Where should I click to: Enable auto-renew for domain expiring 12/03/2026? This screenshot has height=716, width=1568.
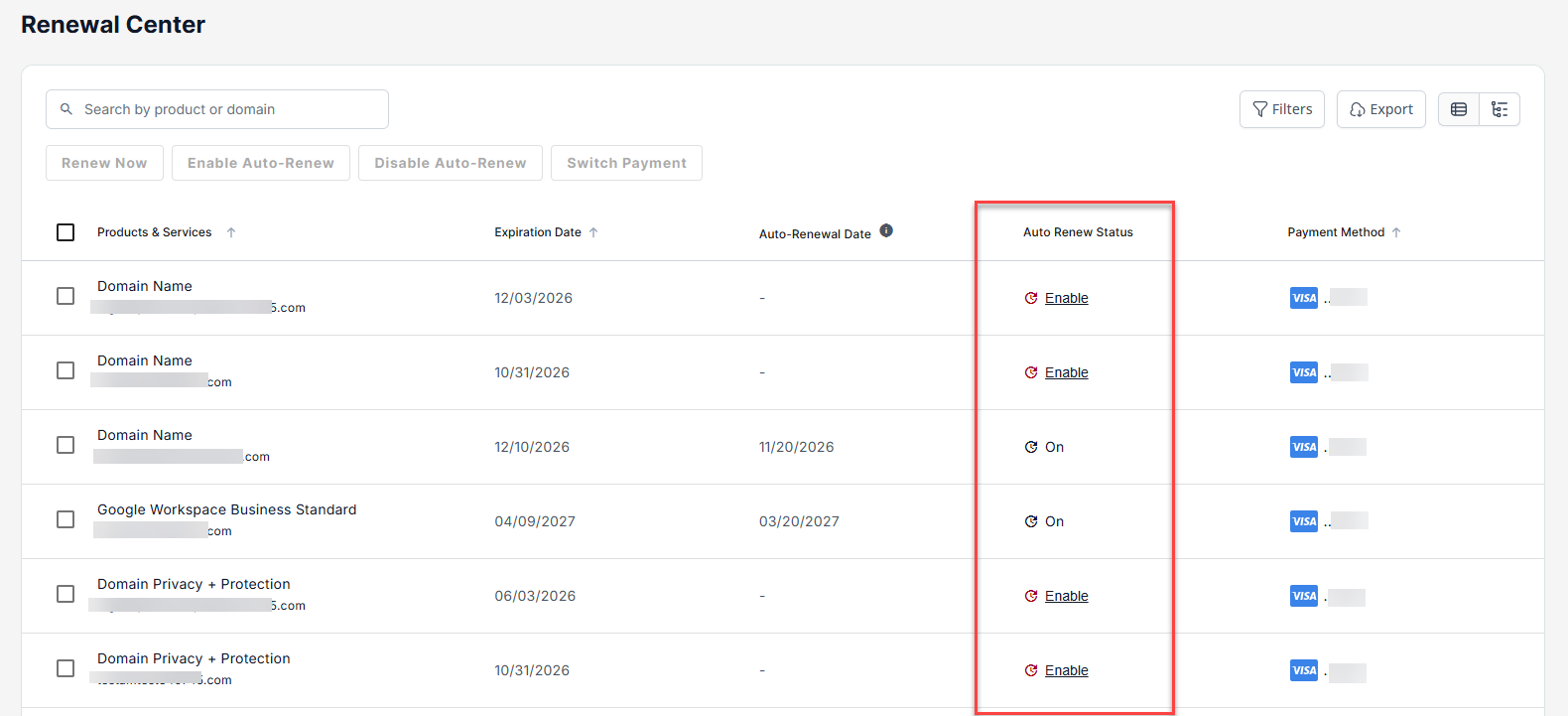pos(1067,298)
